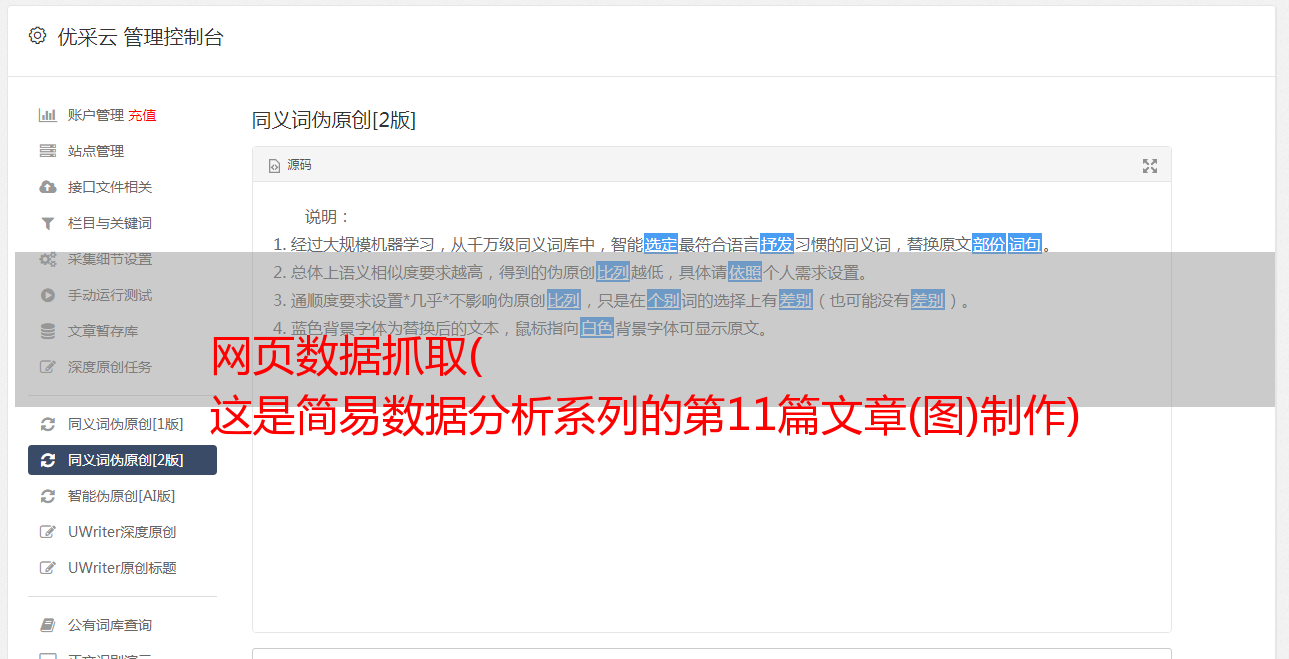1289x659 pixels.
Task: Click highlighted word 抒发 in line one
Action: 777,244
